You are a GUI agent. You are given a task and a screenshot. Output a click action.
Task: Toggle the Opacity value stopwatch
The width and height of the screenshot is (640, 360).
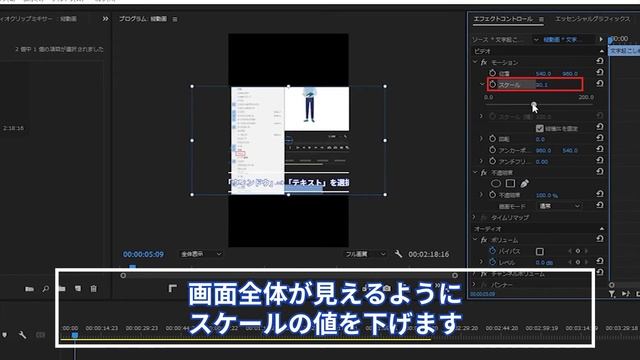click(493, 195)
